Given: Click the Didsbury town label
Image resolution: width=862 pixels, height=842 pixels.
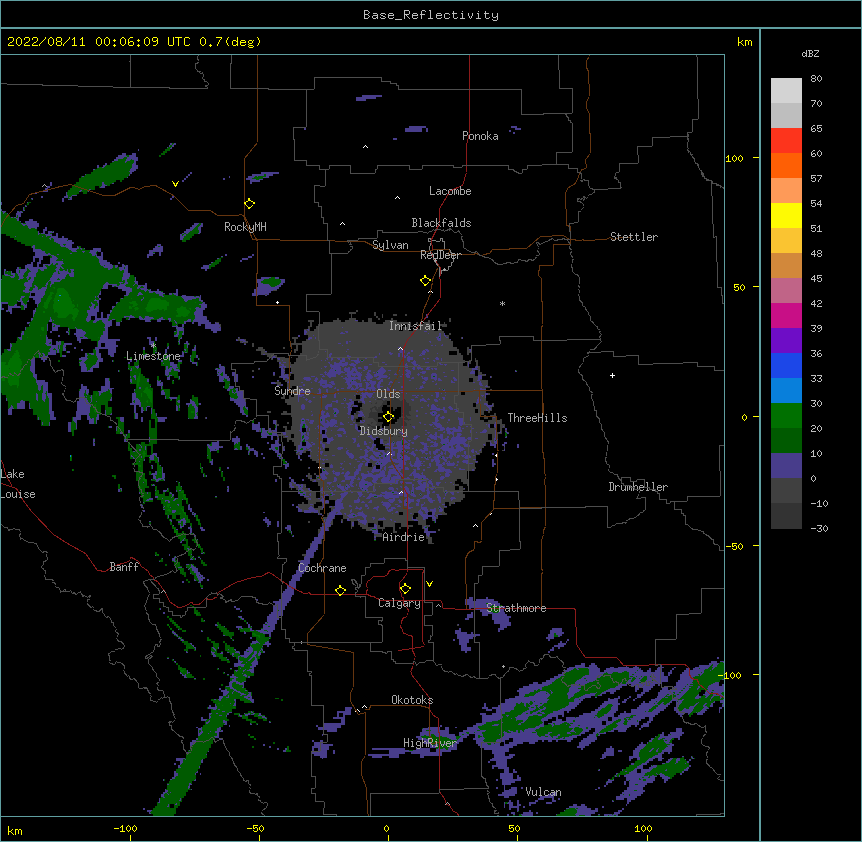Looking at the screenshot, I should click(384, 431).
